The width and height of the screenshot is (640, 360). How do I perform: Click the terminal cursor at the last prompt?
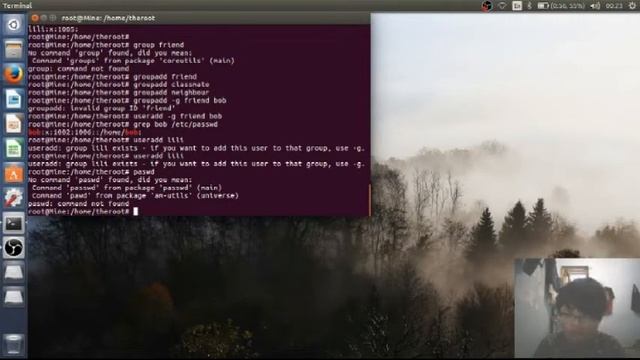(x=136, y=211)
